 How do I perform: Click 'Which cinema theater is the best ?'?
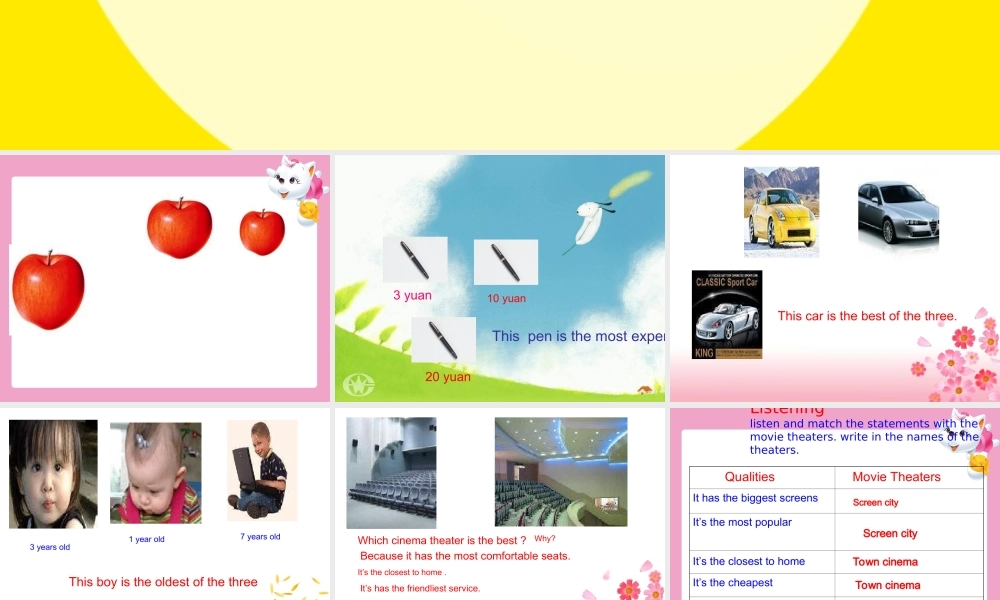pyautogui.click(x=441, y=540)
